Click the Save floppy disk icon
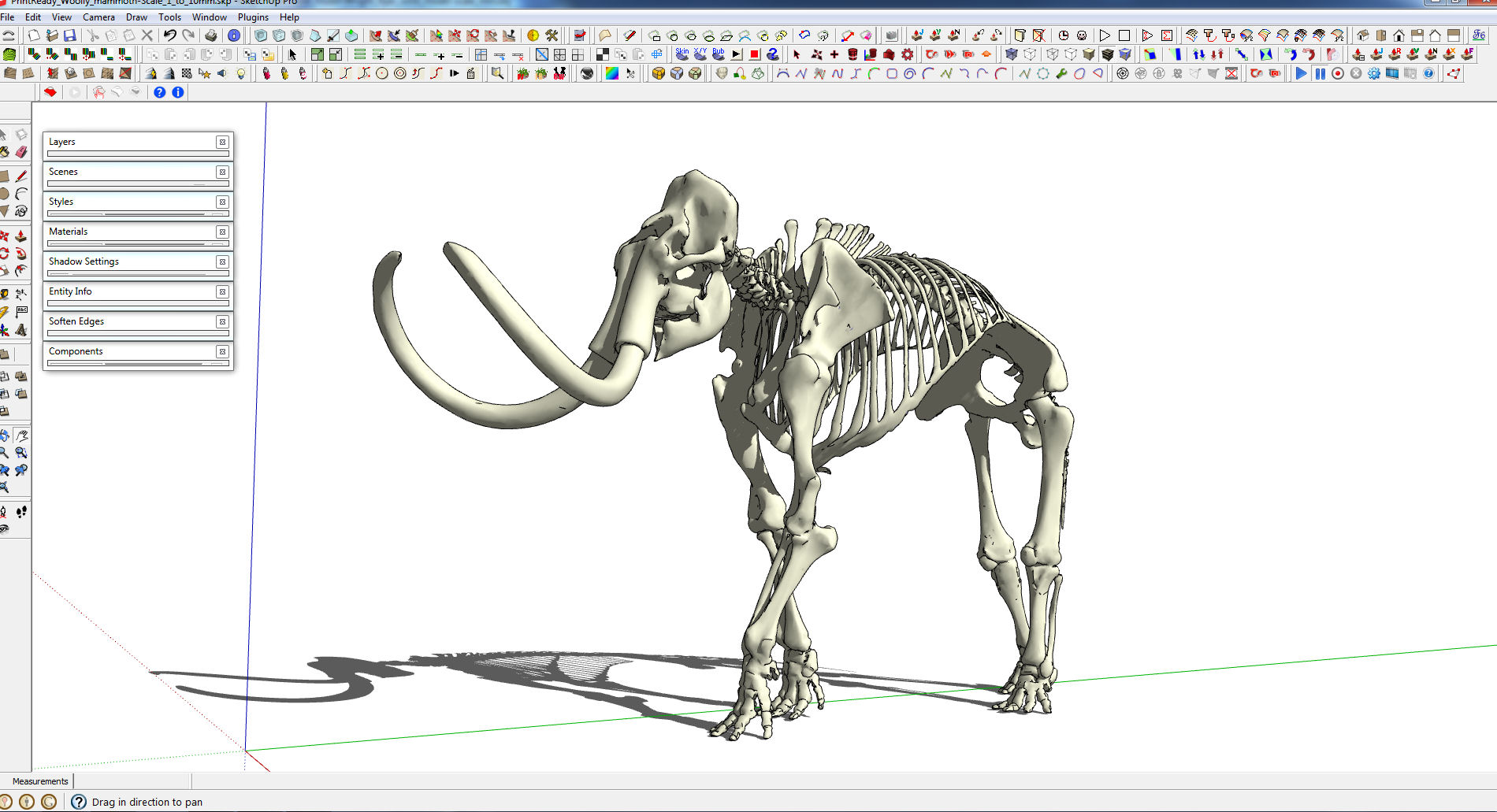The image size is (1497, 812). point(70,35)
